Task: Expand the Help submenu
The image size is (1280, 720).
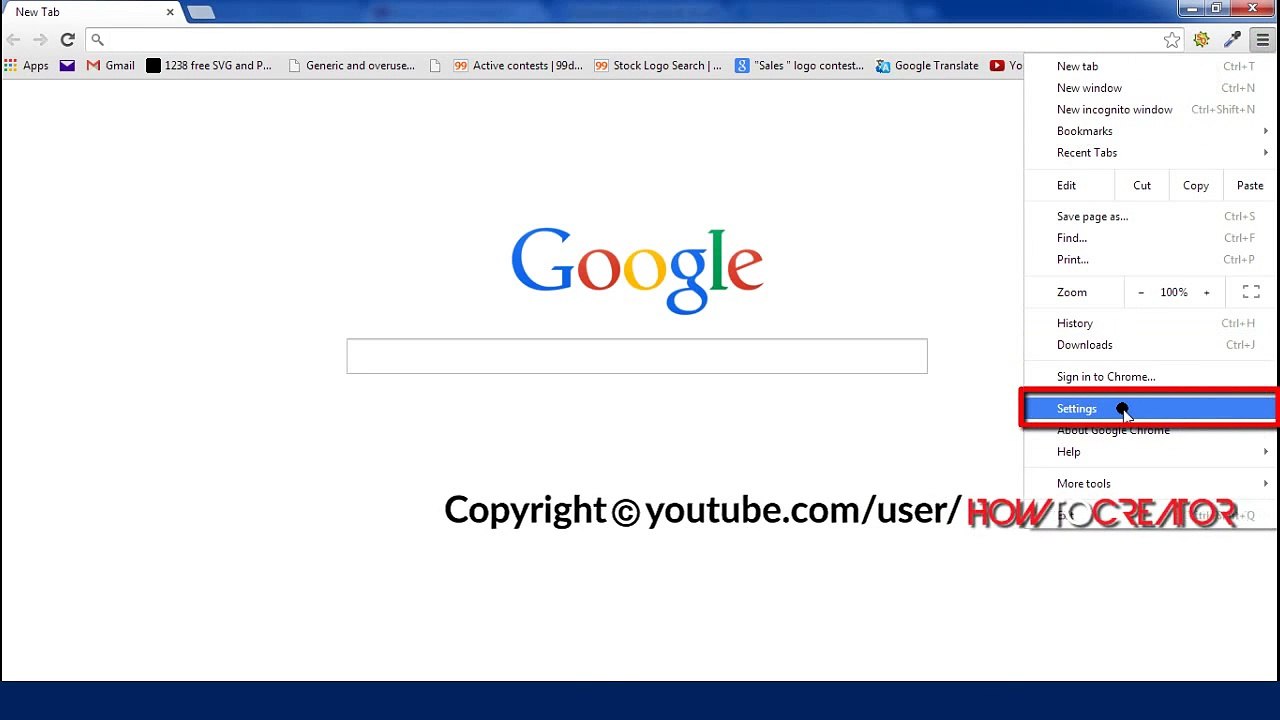Action: pos(1151,452)
